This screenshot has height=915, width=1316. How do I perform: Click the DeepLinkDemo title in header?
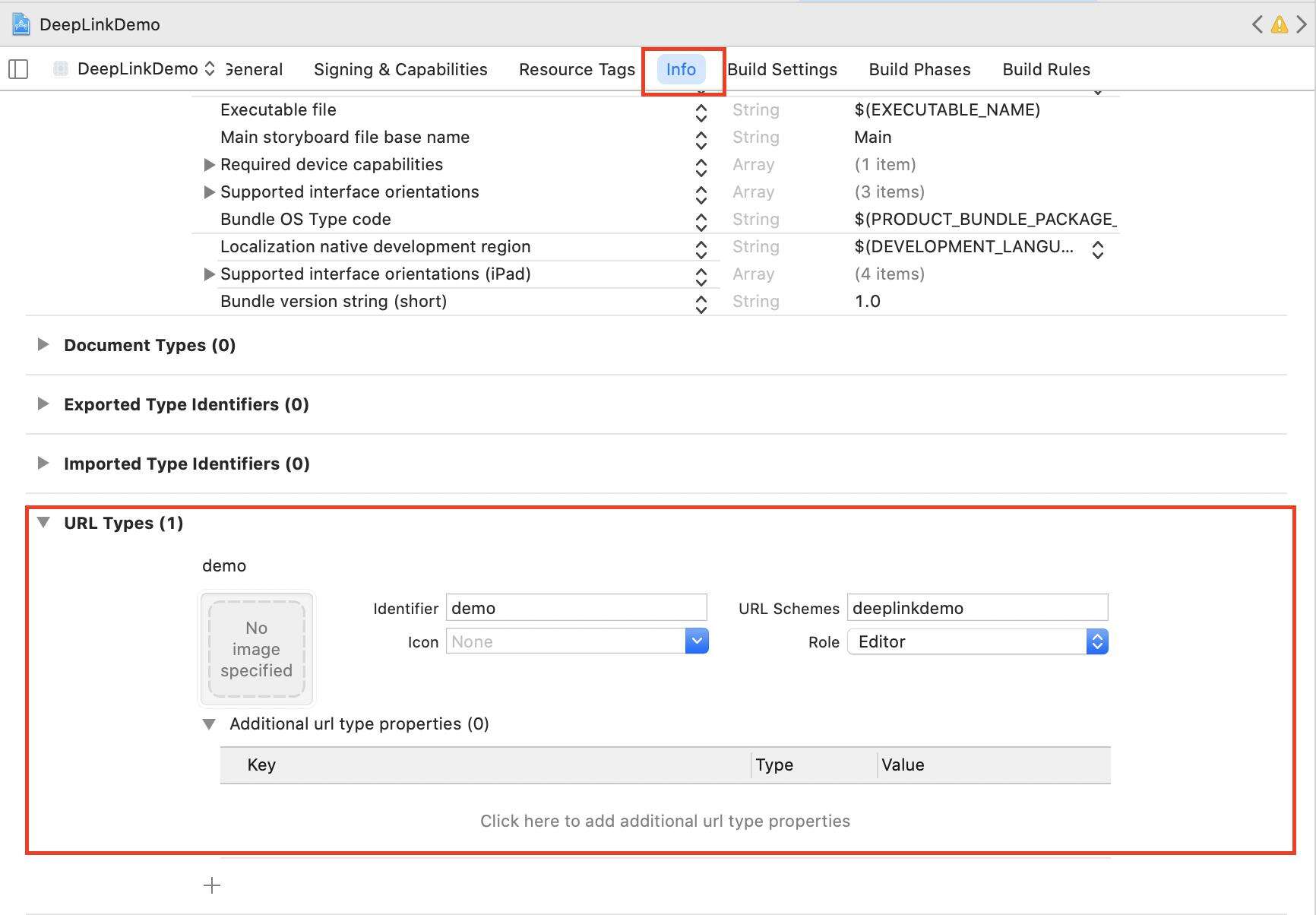coord(100,24)
